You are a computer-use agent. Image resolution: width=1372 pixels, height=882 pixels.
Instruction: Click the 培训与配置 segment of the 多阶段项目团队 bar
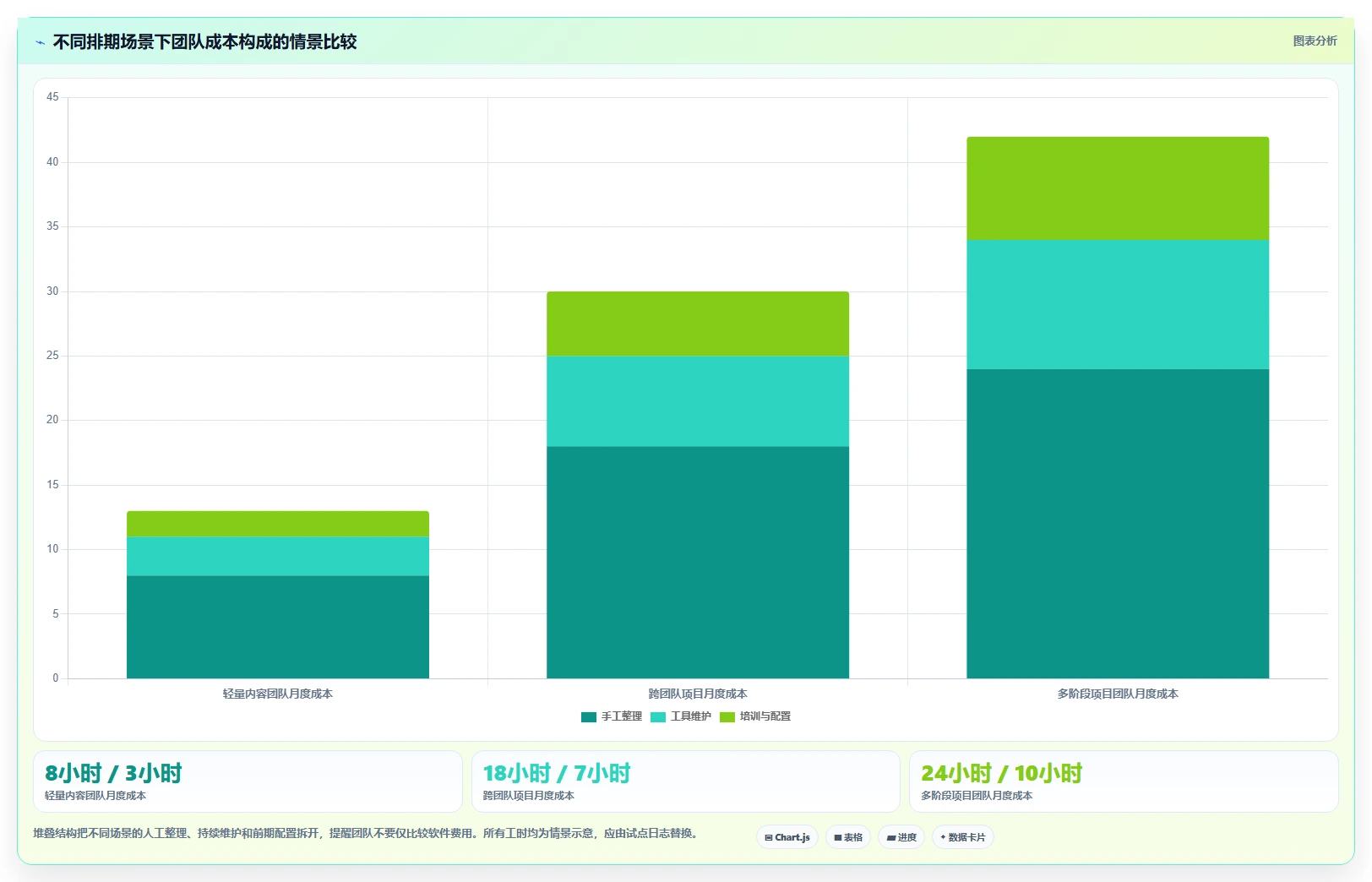(x=1118, y=188)
